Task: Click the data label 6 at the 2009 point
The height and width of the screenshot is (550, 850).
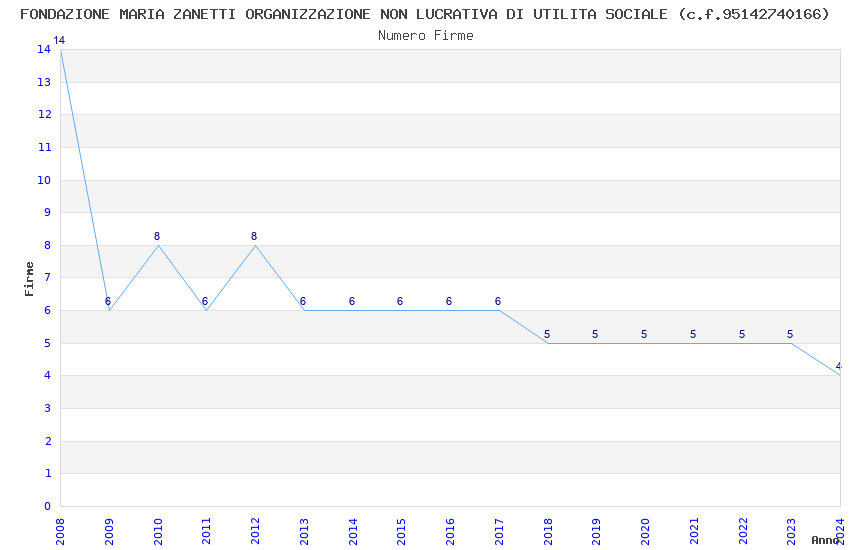Action: point(108,301)
